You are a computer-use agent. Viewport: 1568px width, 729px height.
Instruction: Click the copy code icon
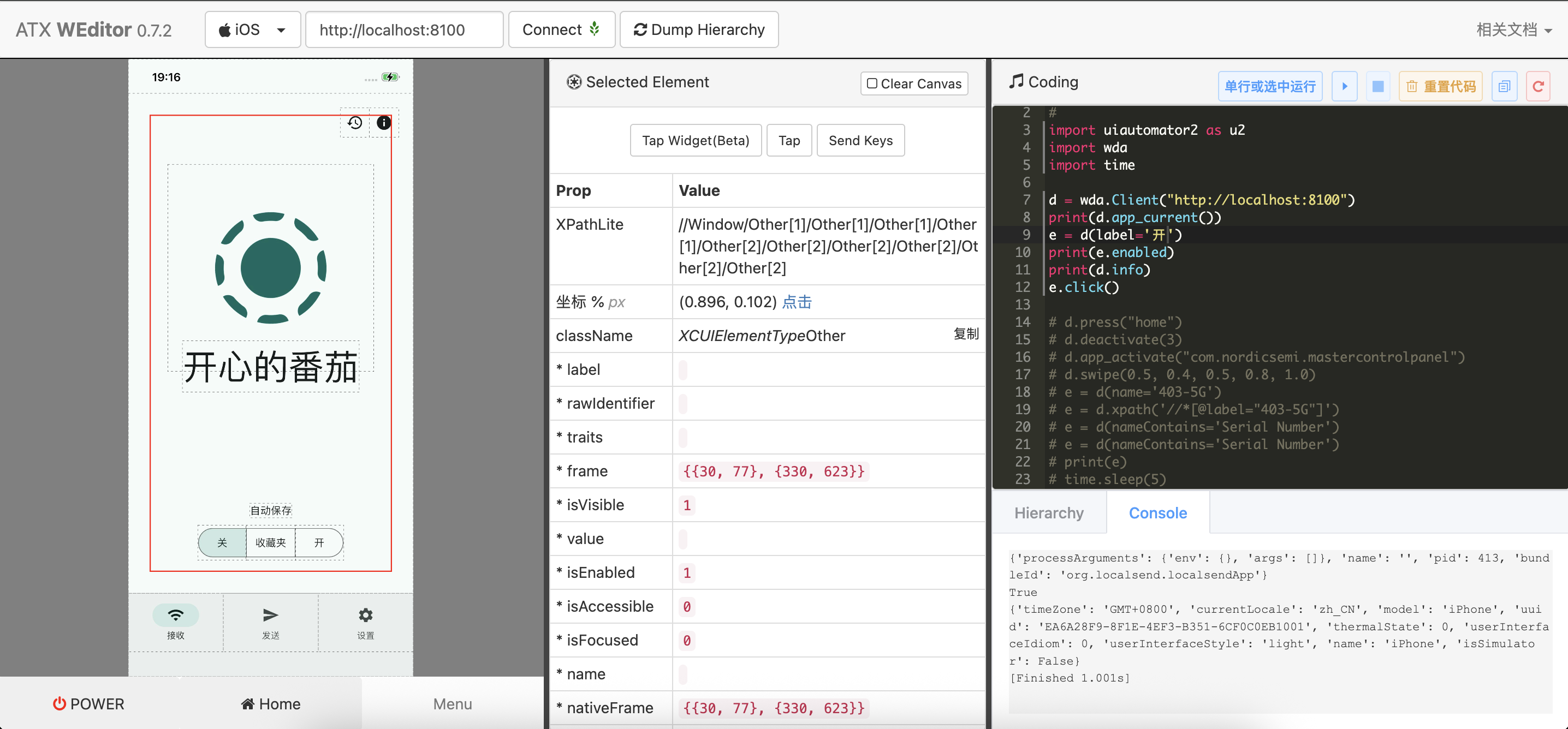click(x=1504, y=86)
